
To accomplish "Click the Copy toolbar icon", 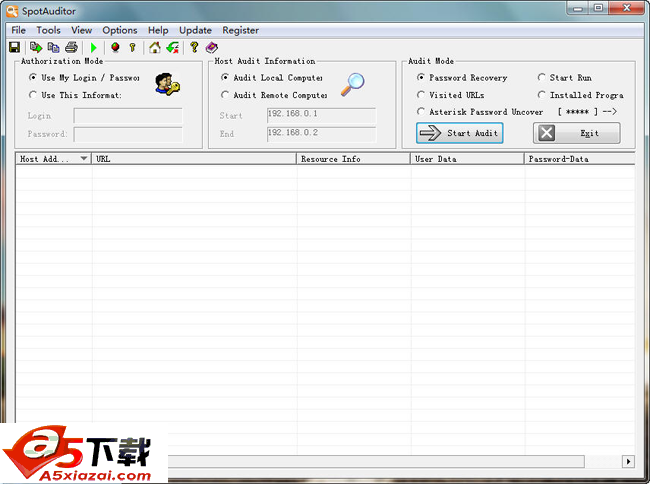I will pos(53,47).
